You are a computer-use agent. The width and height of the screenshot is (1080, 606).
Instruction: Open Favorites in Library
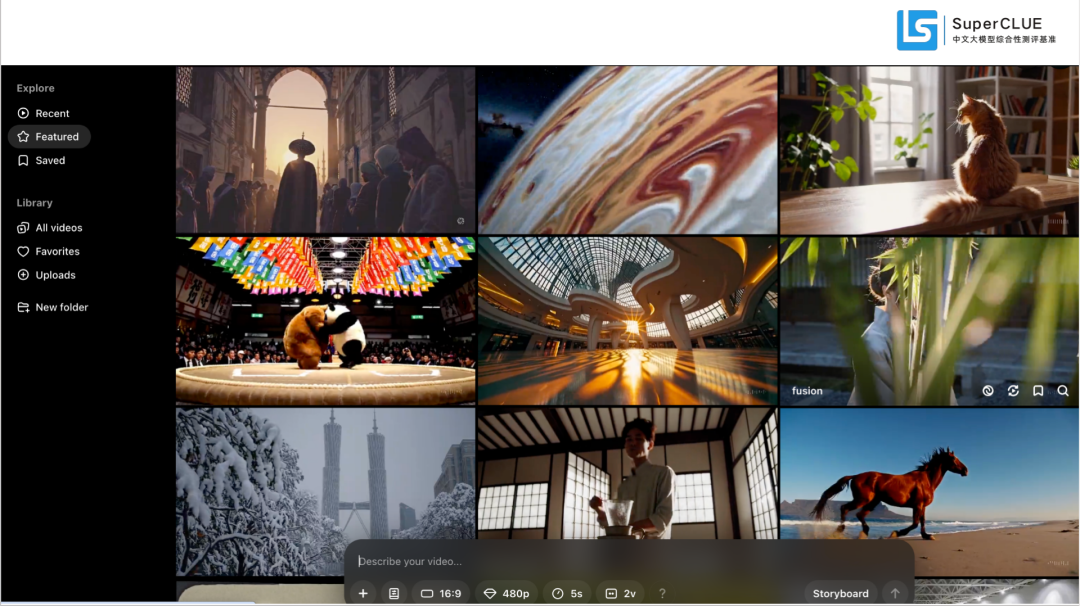pos(50,251)
